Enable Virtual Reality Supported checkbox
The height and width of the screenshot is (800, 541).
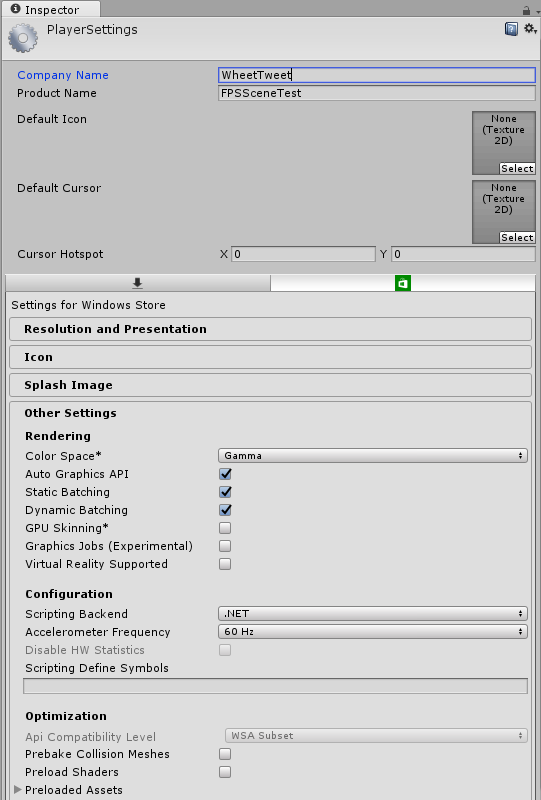click(x=225, y=564)
